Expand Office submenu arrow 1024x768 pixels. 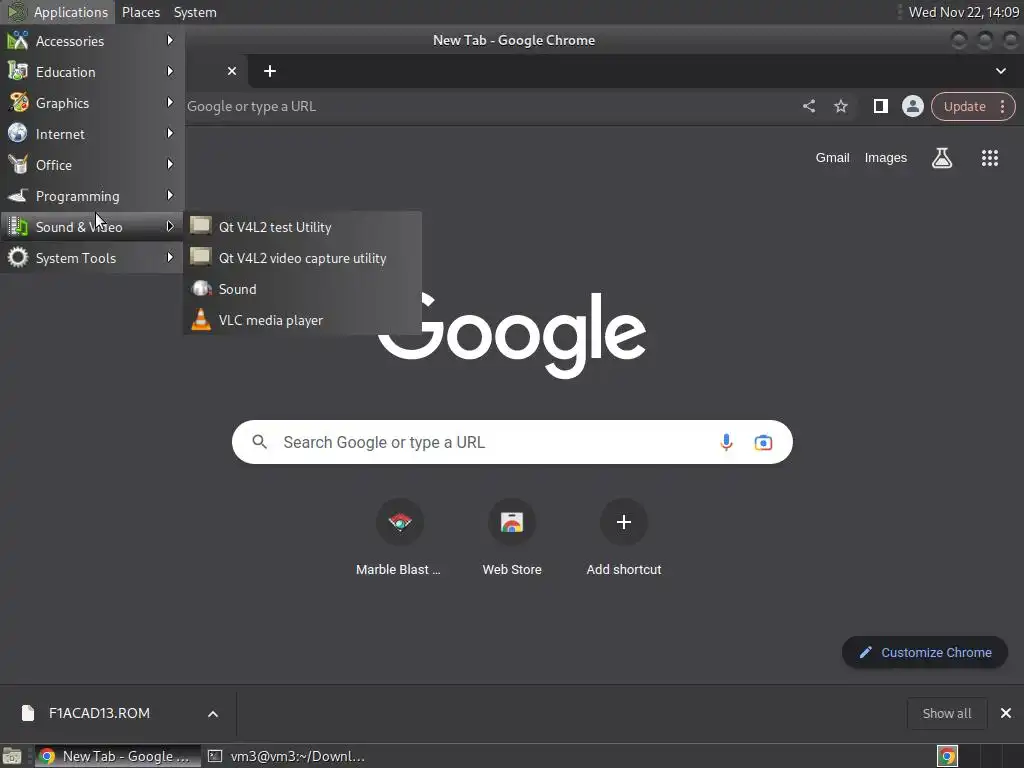(170, 165)
